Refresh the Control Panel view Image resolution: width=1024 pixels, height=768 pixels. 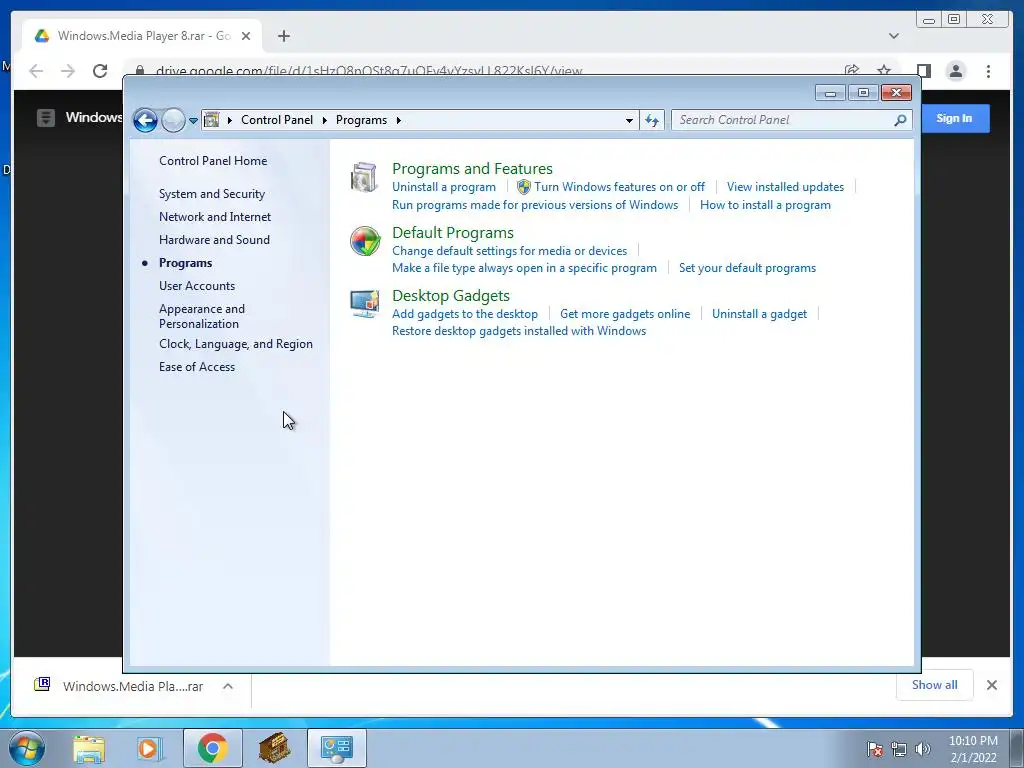652,120
